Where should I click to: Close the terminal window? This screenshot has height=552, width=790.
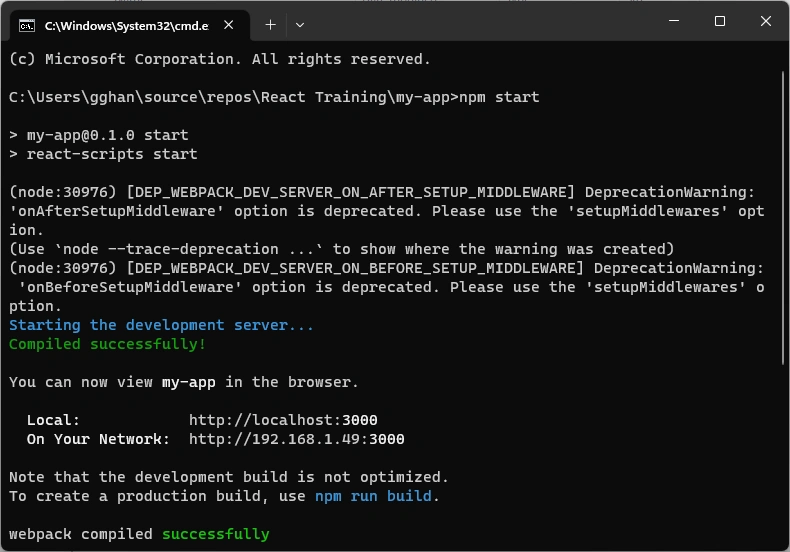click(766, 21)
